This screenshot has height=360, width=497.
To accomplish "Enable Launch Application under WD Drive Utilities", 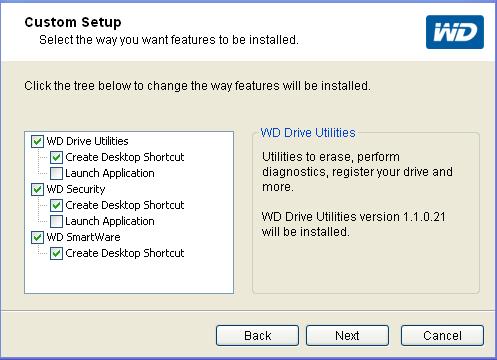I will coord(56,173).
